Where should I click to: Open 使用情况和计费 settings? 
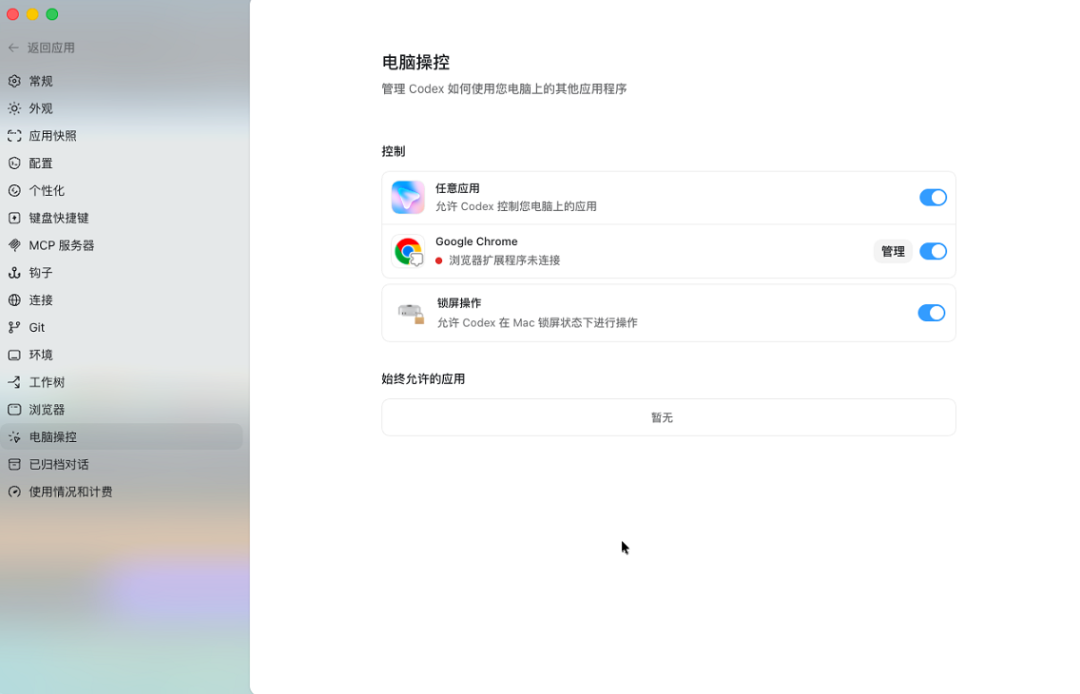[x=122, y=492]
